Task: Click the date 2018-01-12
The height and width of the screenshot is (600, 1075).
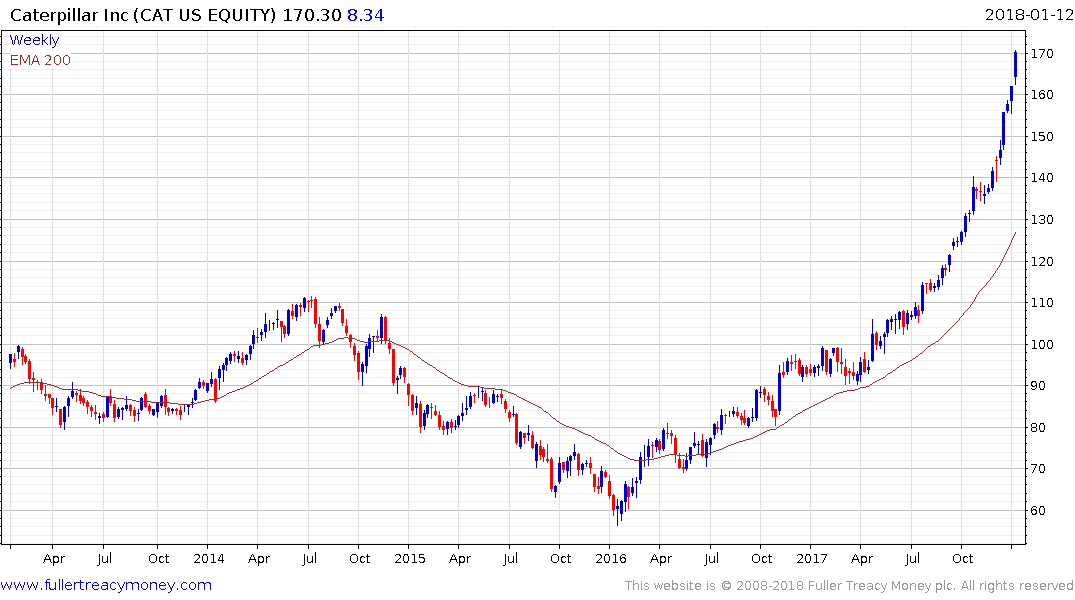Action: click(x=1029, y=15)
